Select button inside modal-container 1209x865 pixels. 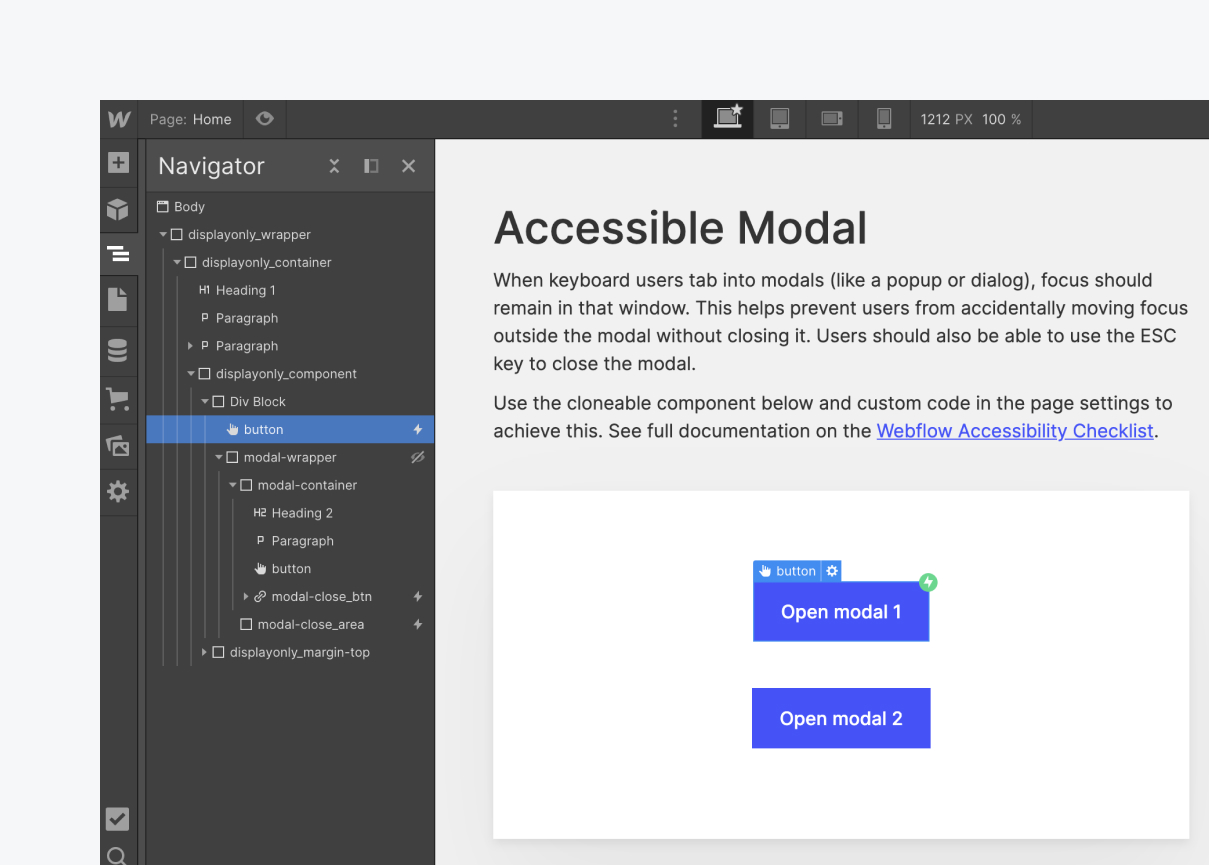click(x=290, y=569)
